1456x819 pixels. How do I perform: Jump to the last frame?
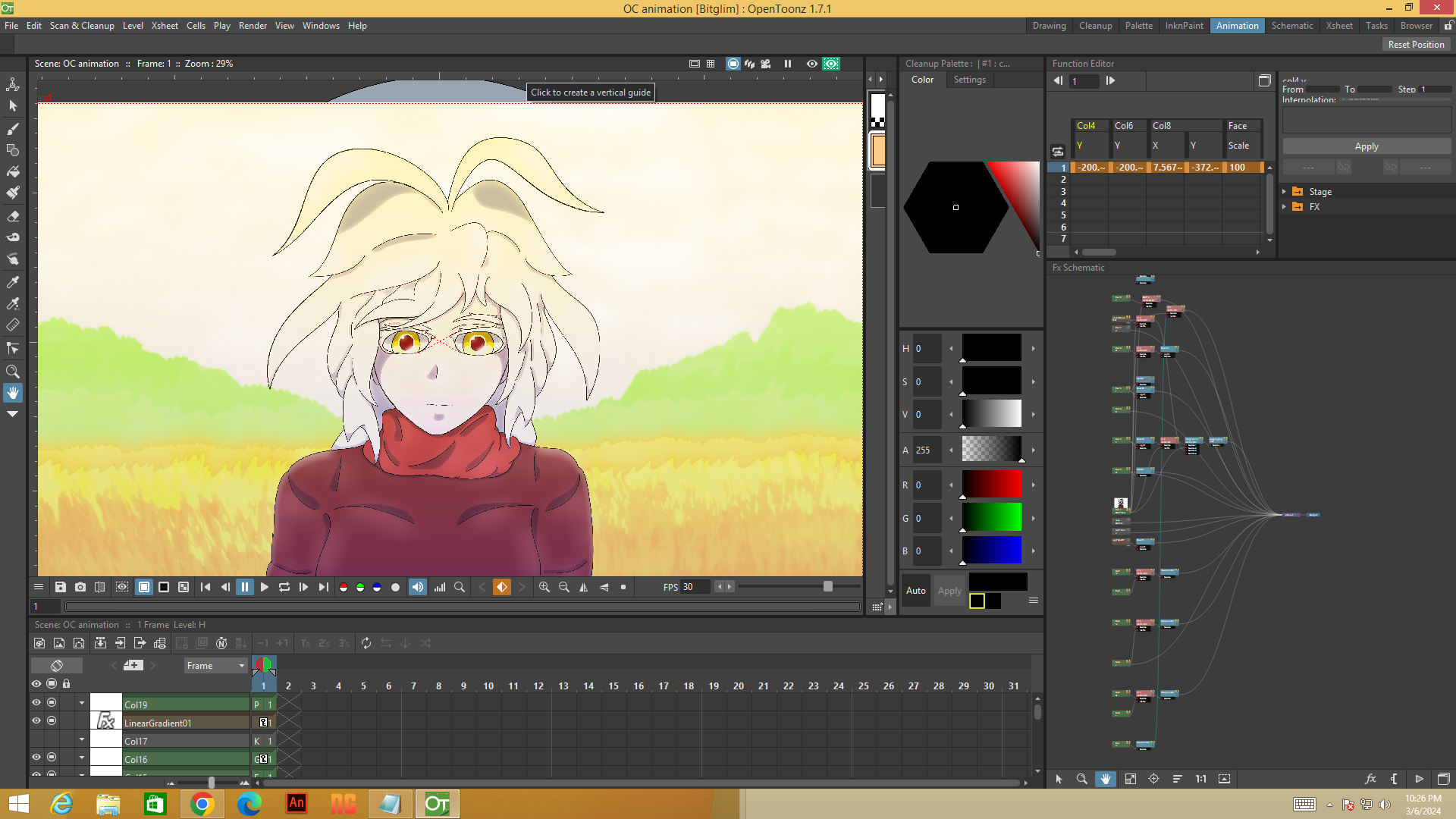tap(324, 587)
